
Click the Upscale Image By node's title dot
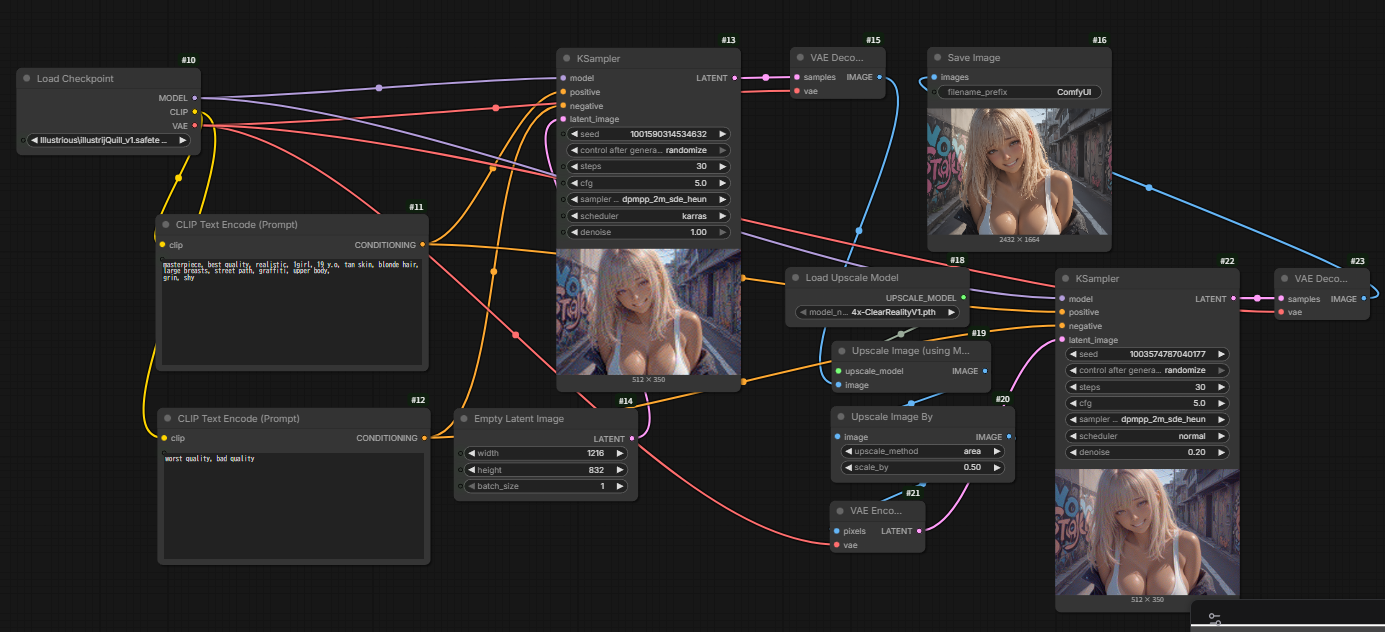841,417
